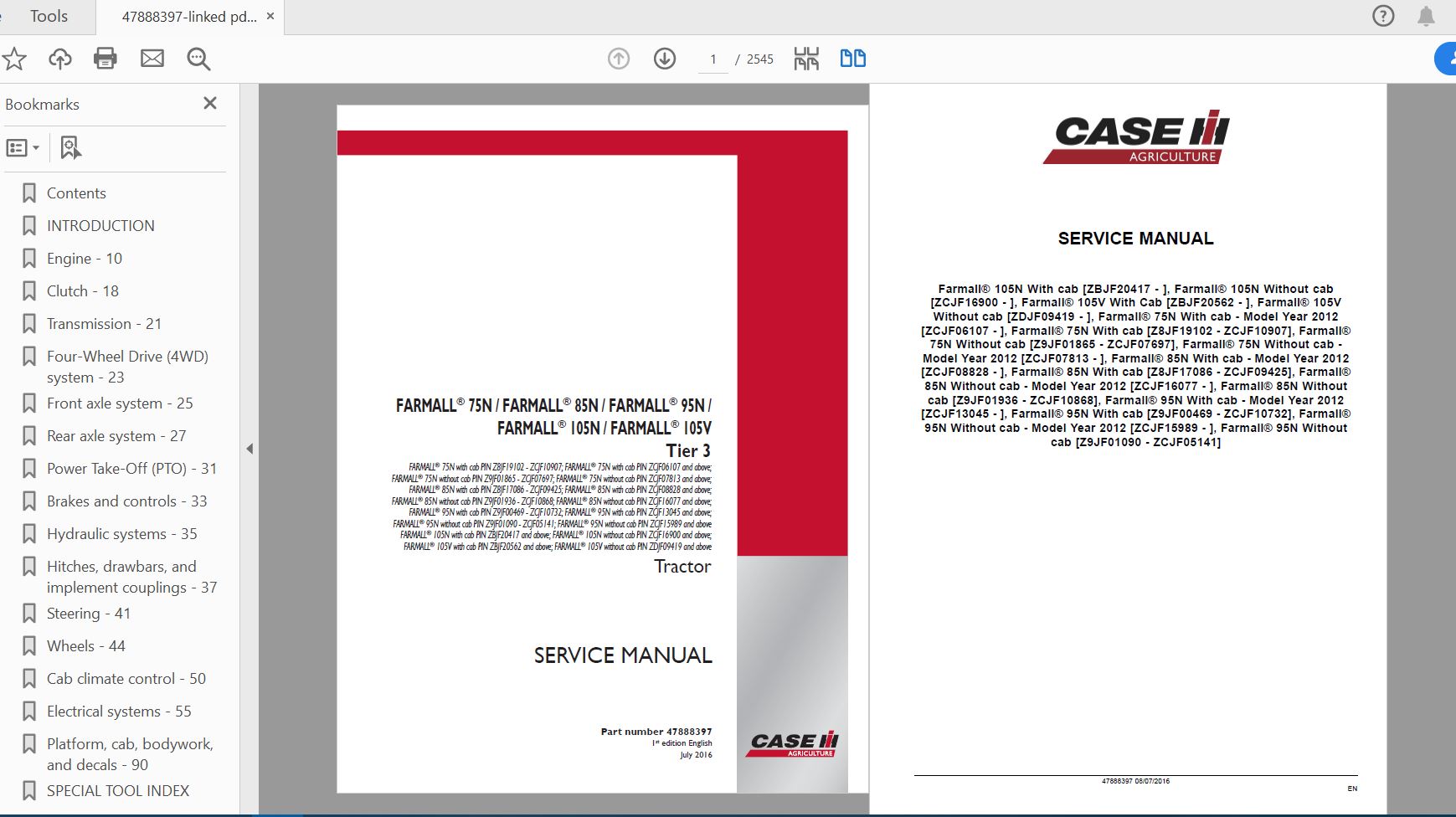Switch to two-page view
Image resolution: width=1456 pixels, height=817 pixels.
point(853,59)
